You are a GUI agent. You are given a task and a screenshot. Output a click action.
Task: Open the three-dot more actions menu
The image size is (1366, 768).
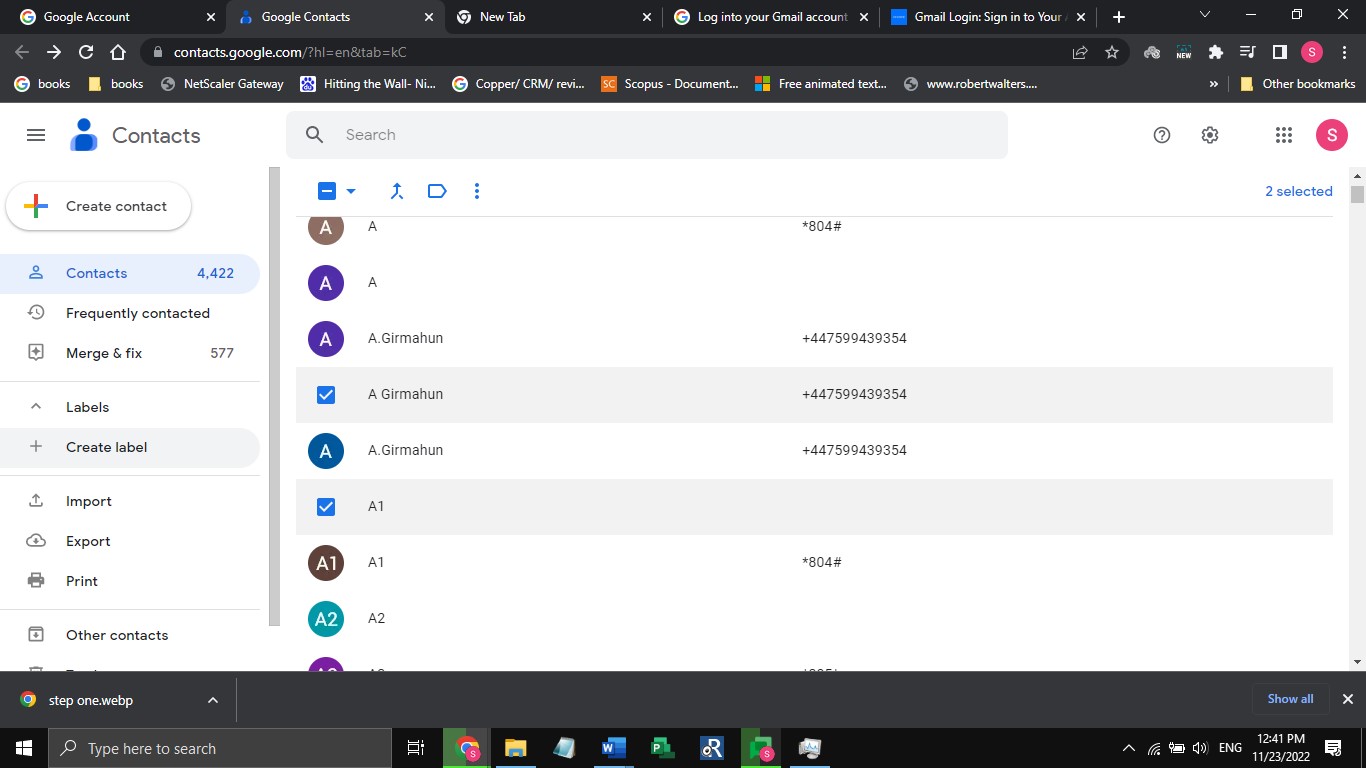pos(477,191)
